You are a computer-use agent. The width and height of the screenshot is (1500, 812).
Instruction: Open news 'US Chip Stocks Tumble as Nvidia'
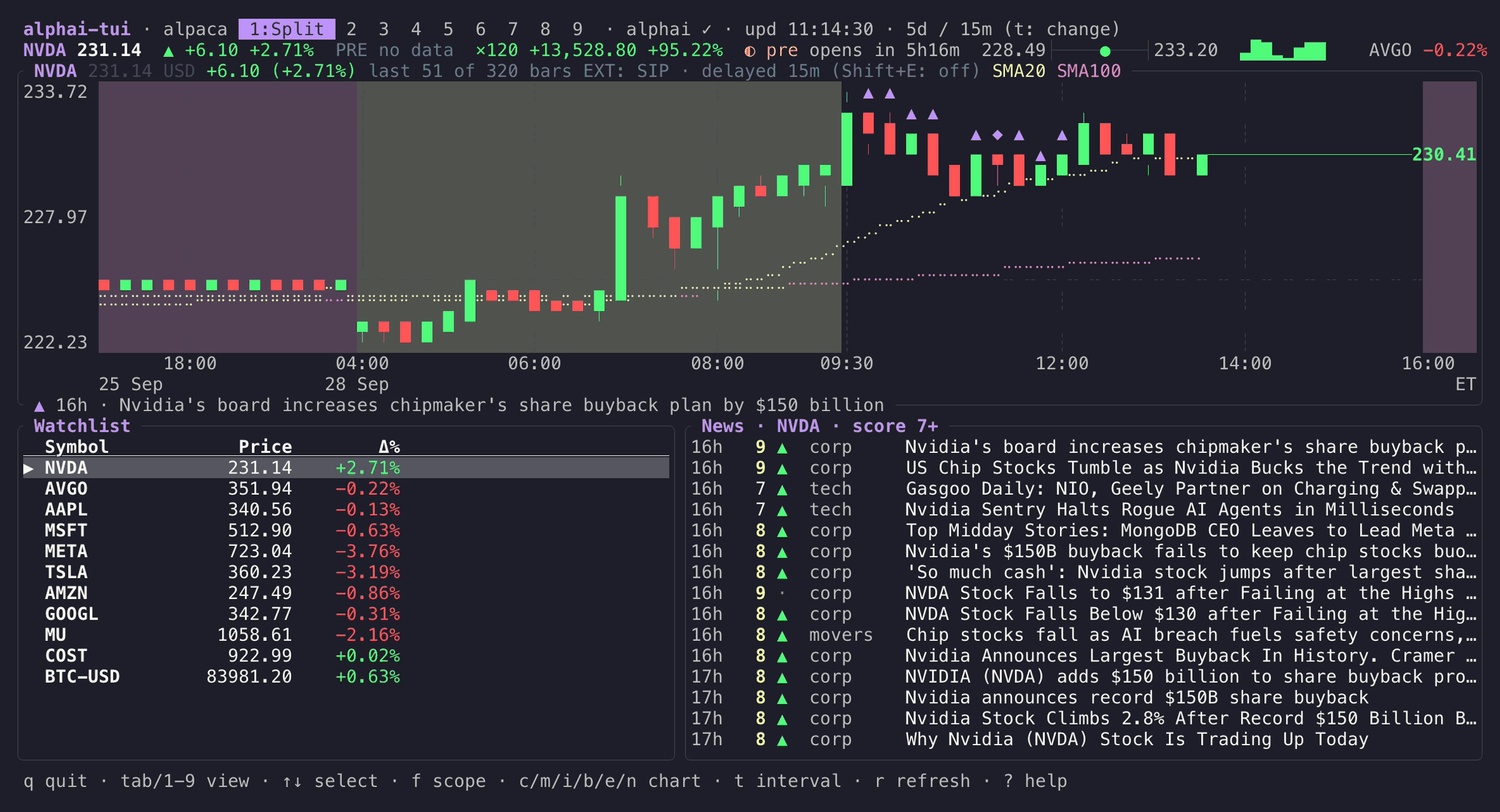pos(1083,468)
